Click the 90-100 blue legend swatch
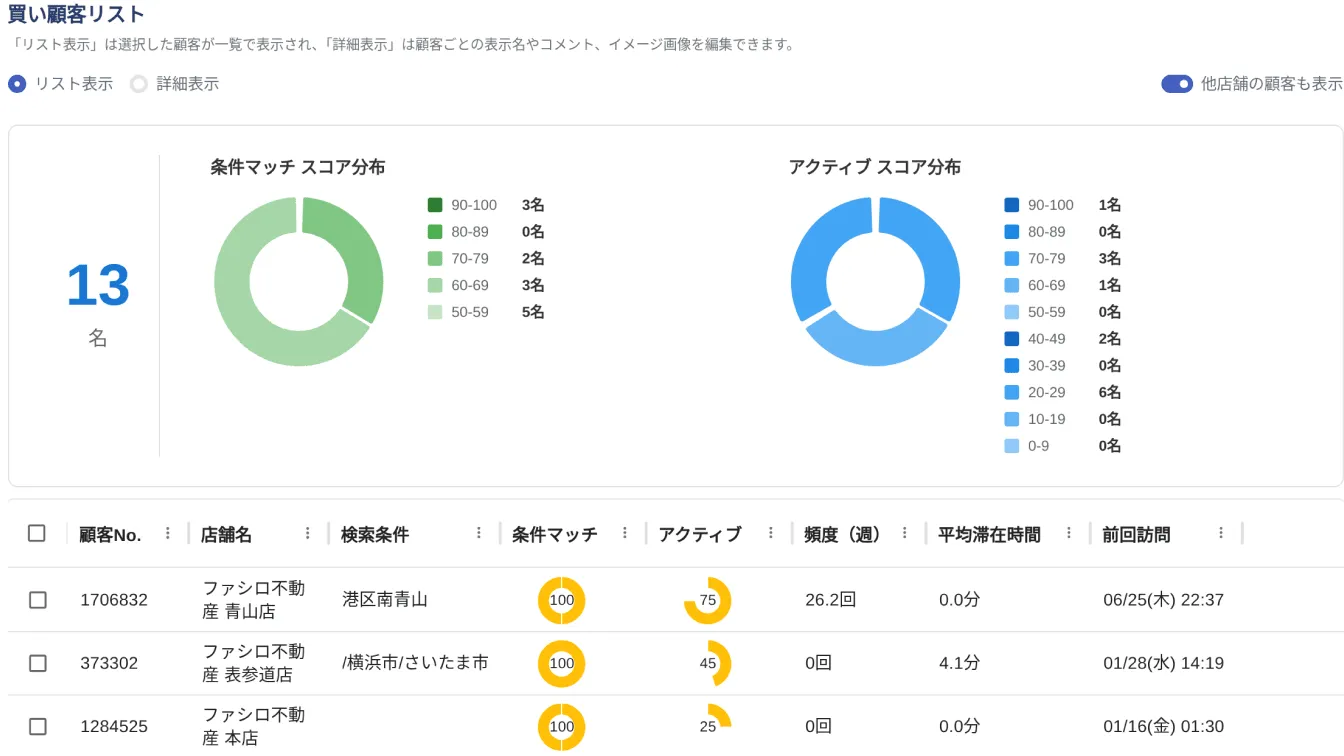The height and width of the screenshot is (756, 1344). tap(1012, 205)
